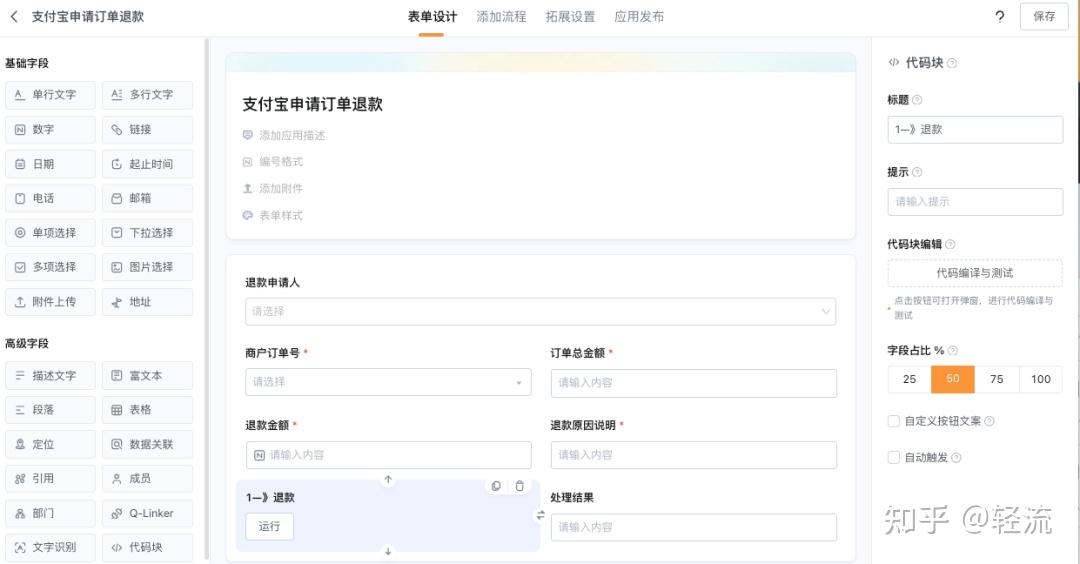Add the 单行文字 field

[50, 95]
